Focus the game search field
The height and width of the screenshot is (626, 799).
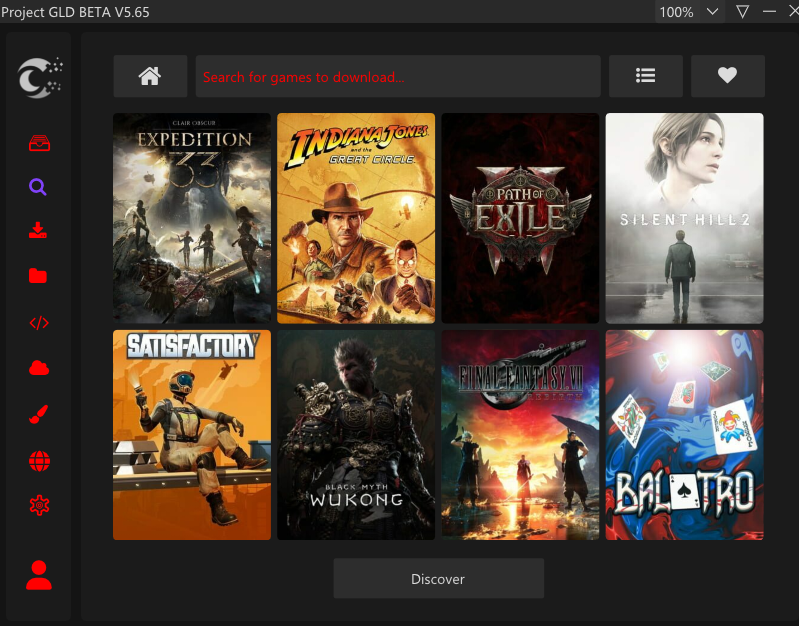pyautogui.click(x=398, y=76)
